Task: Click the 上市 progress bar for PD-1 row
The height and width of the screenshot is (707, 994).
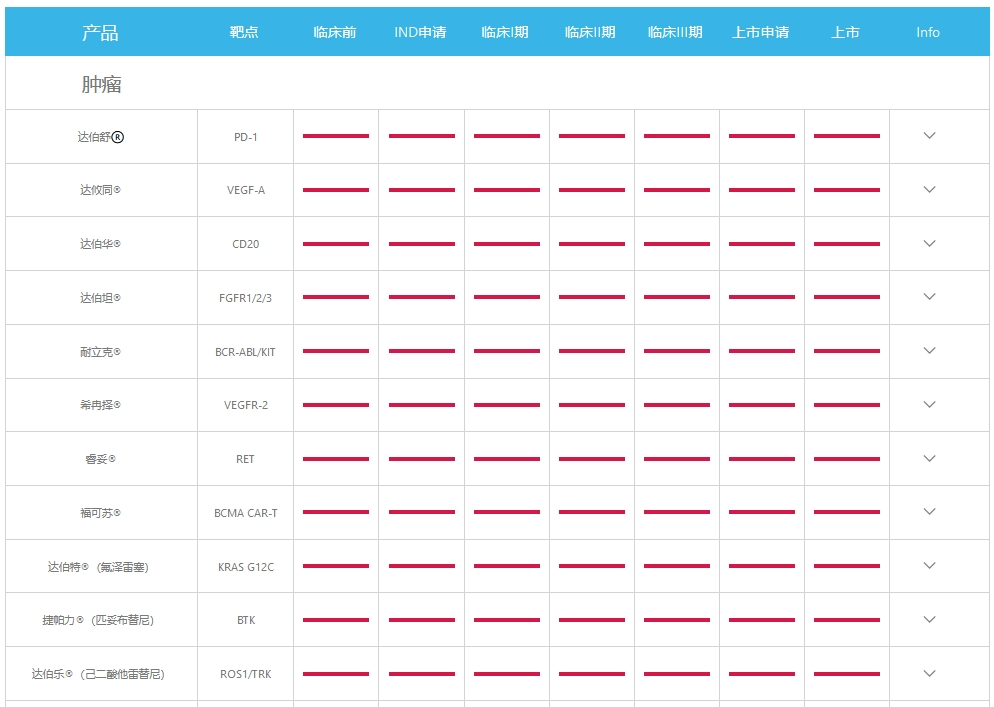Action: point(846,136)
